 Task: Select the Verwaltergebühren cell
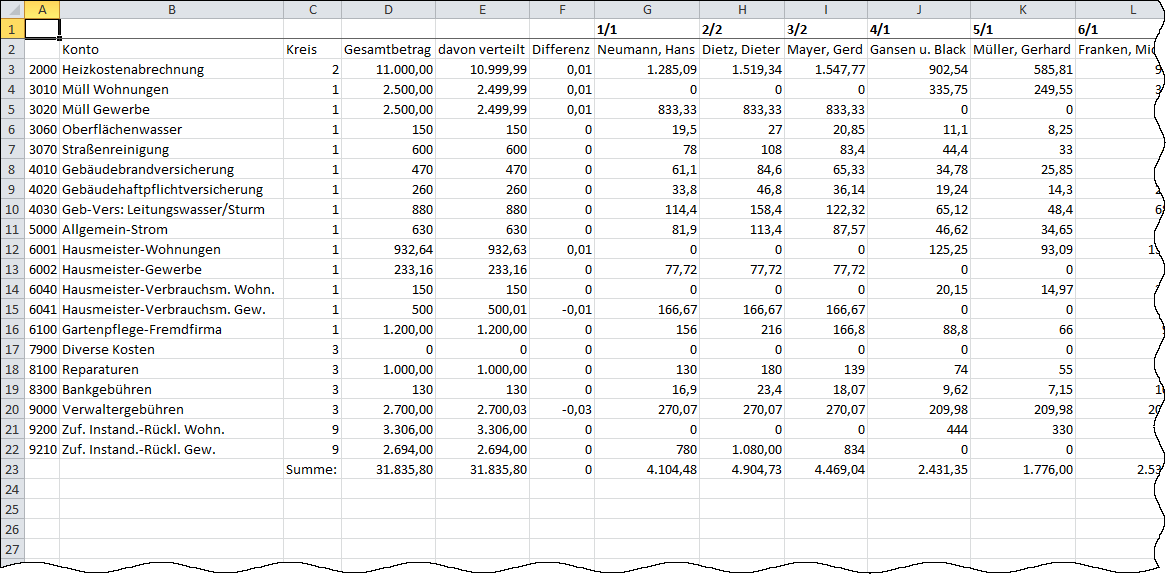pyautogui.click(x=172, y=409)
